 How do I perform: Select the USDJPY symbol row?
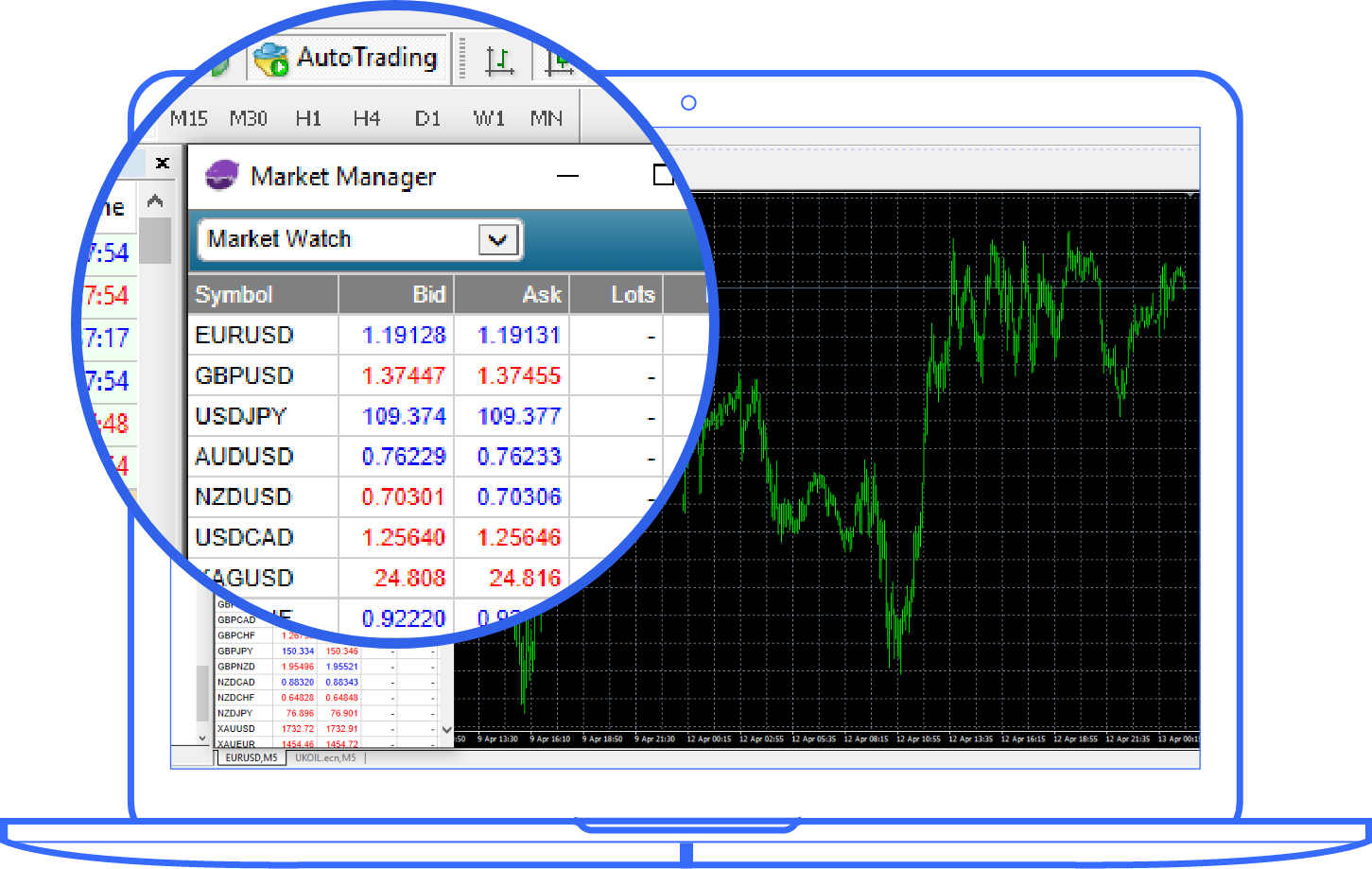[240, 417]
